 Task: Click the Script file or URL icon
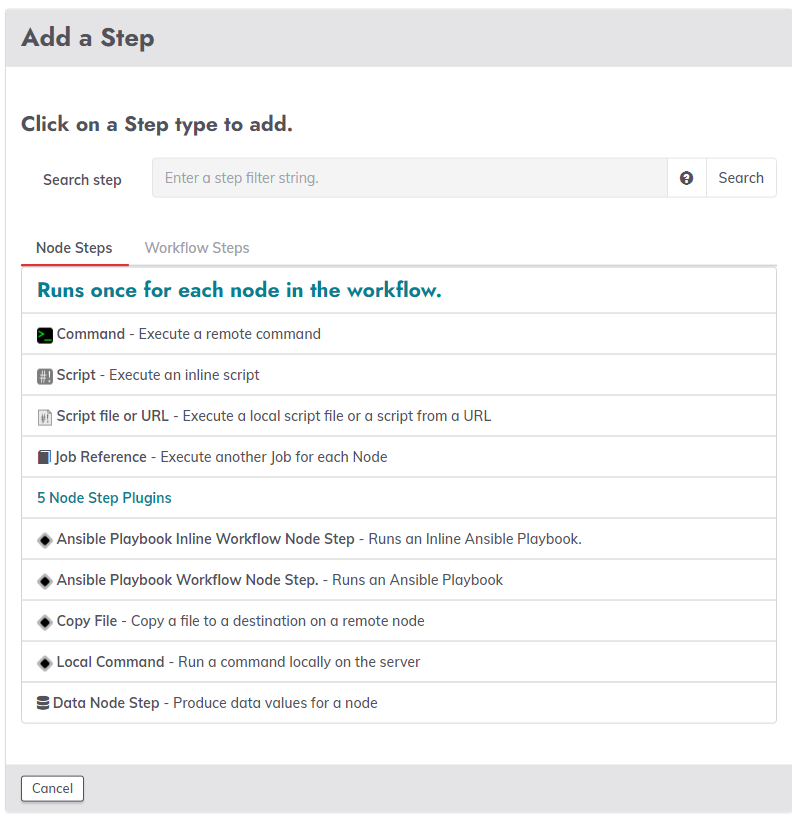pos(45,417)
